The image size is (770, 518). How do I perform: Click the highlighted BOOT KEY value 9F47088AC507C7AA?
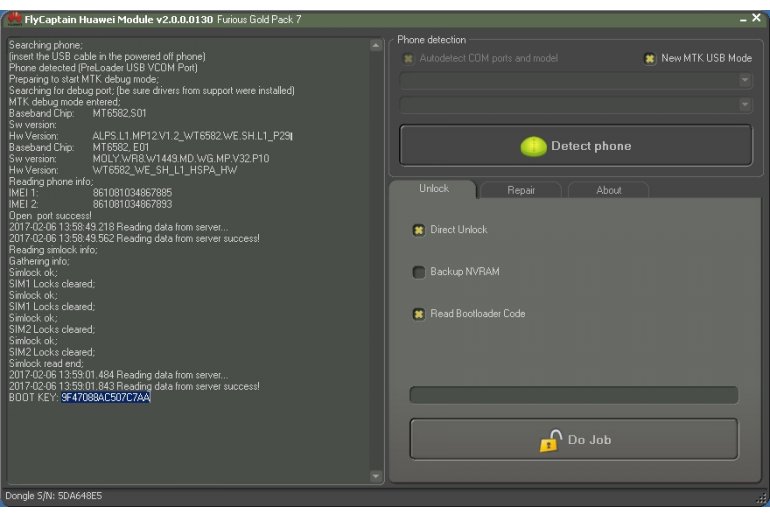pyautogui.click(x=106, y=397)
